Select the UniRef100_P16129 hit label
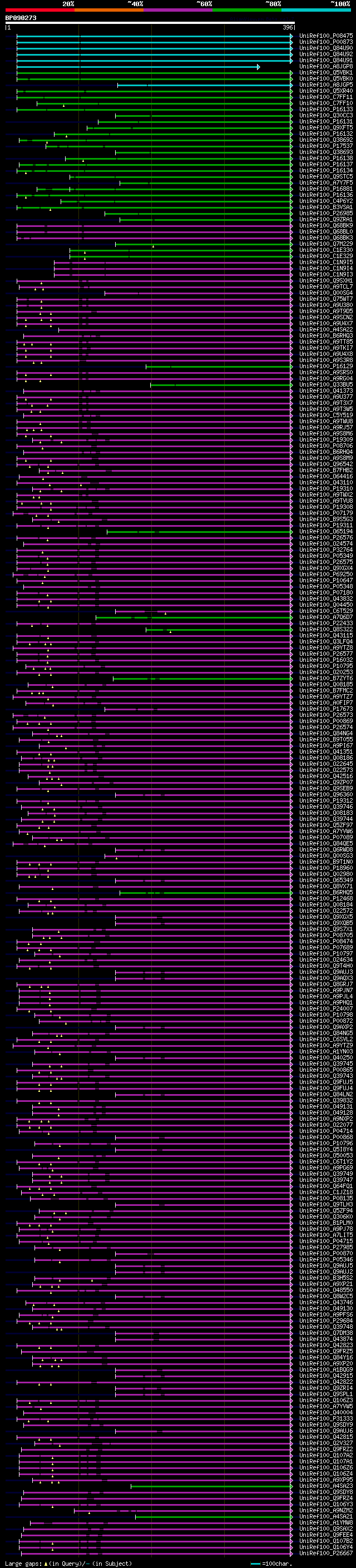 325,367
